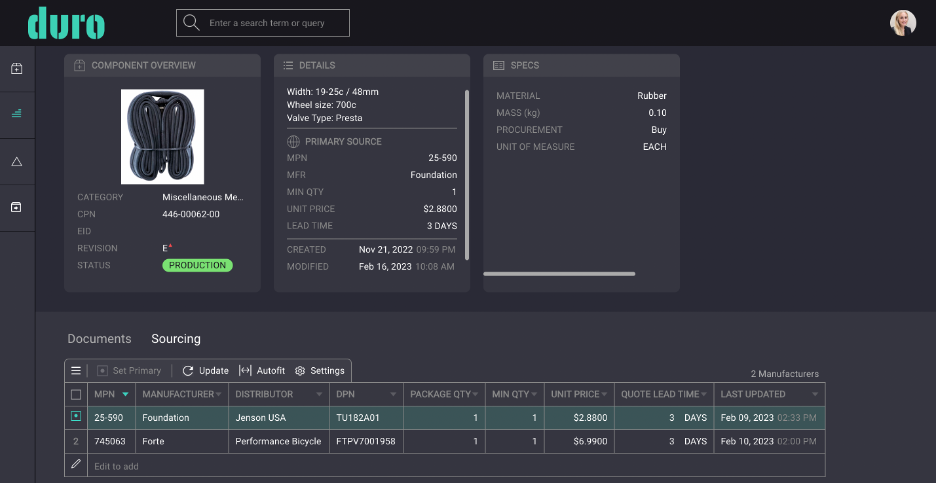Open the DPN column dropdown
Viewport: 936px width, 484px height.
pyautogui.click(x=393, y=394)
